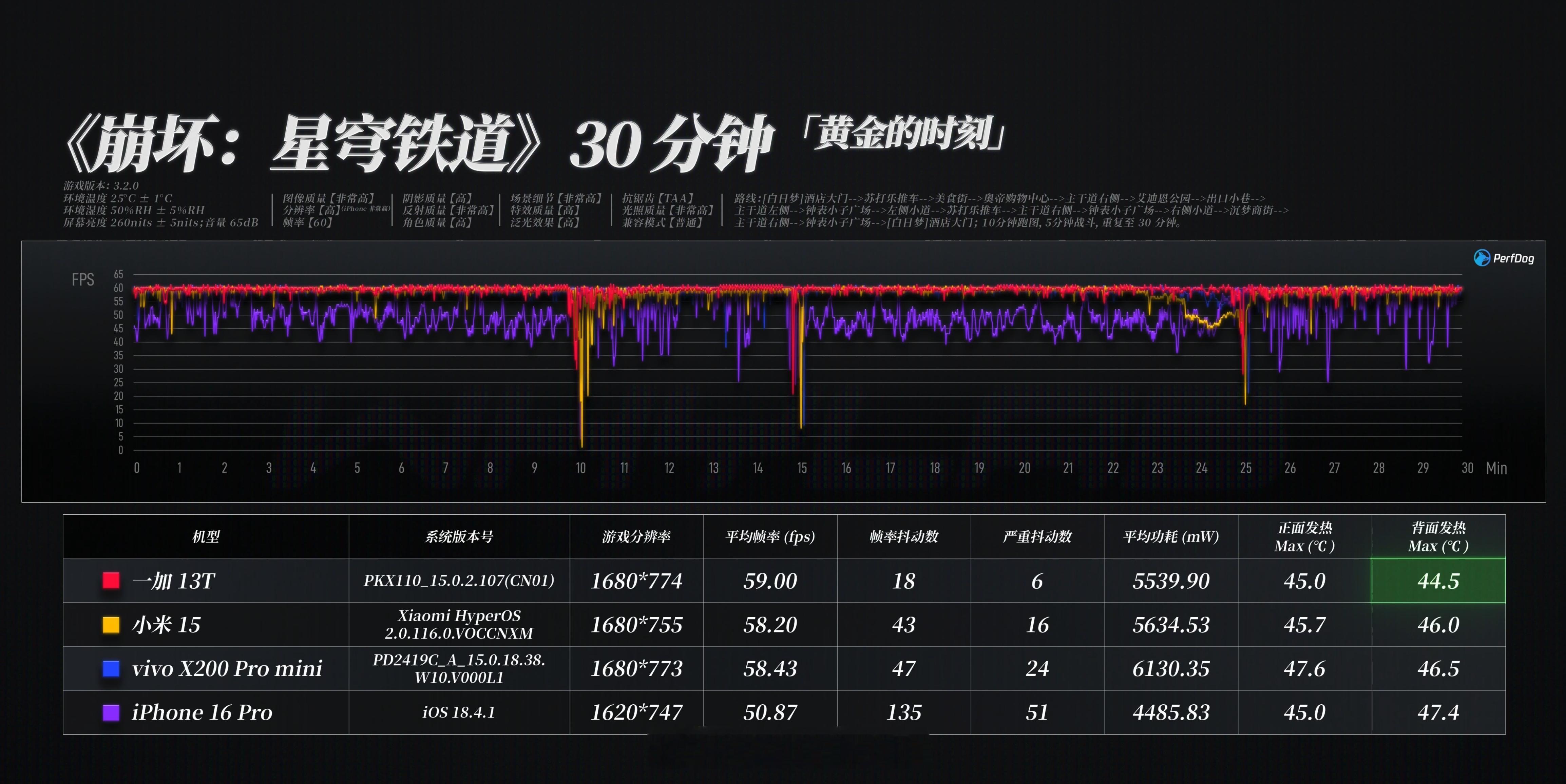Click the 系统版本号 column header
The image size is (1566, 784).
pyautogui.click(x=459, y=537)
